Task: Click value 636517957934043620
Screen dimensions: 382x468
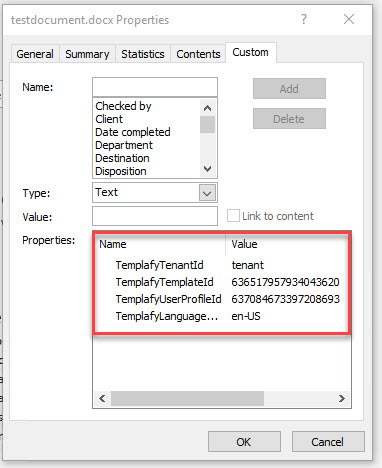Action: pos(285,282)
